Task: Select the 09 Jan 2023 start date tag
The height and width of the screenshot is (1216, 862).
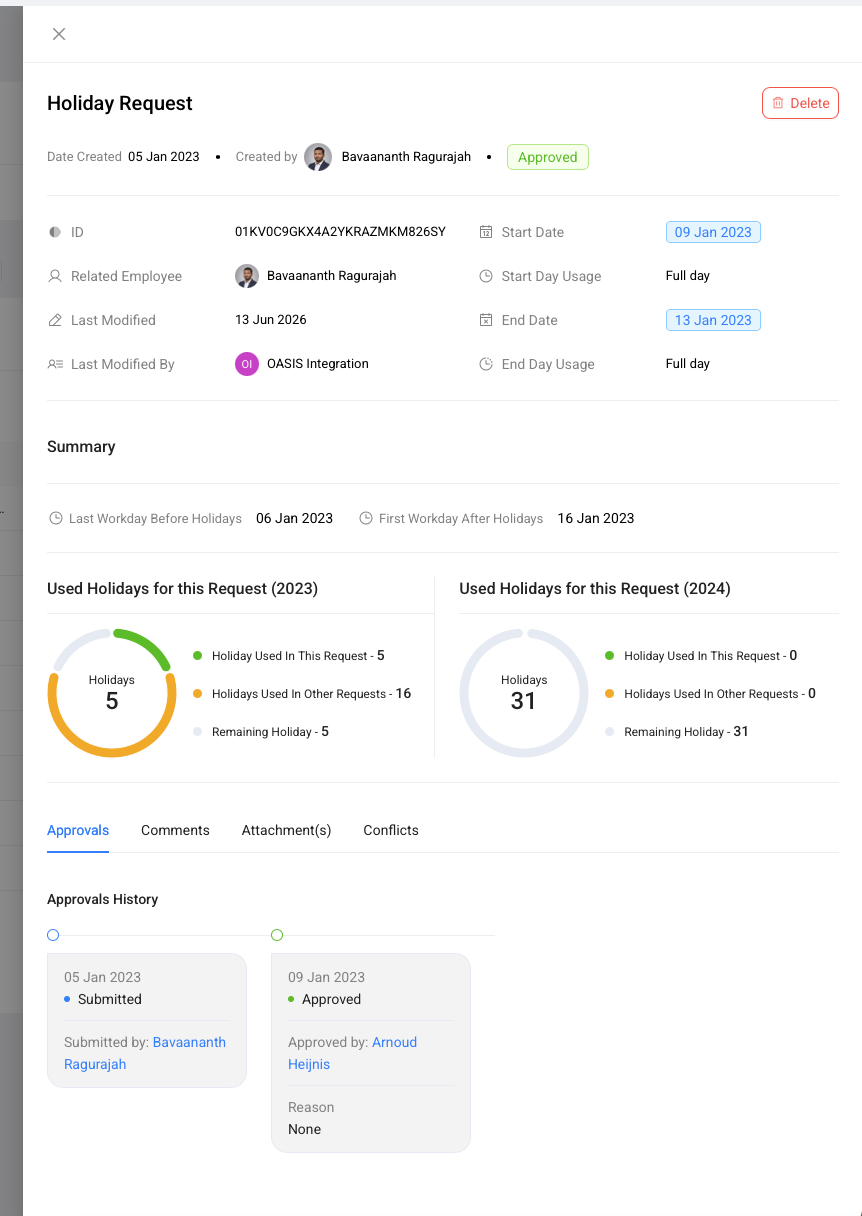Action: pyautogui.click(x=713, y=232)
